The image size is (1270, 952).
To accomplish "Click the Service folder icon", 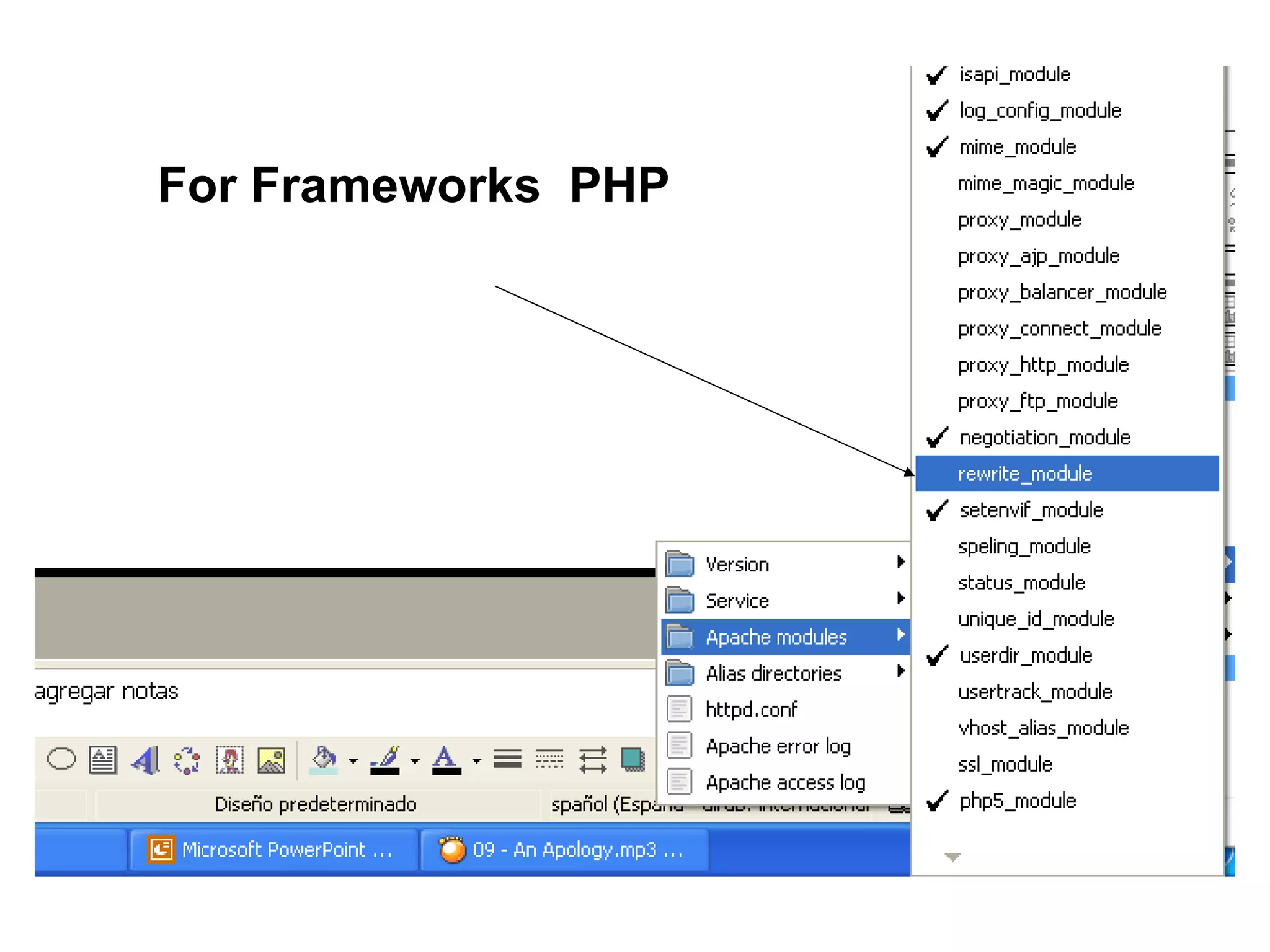I will [x=680, y=600].
